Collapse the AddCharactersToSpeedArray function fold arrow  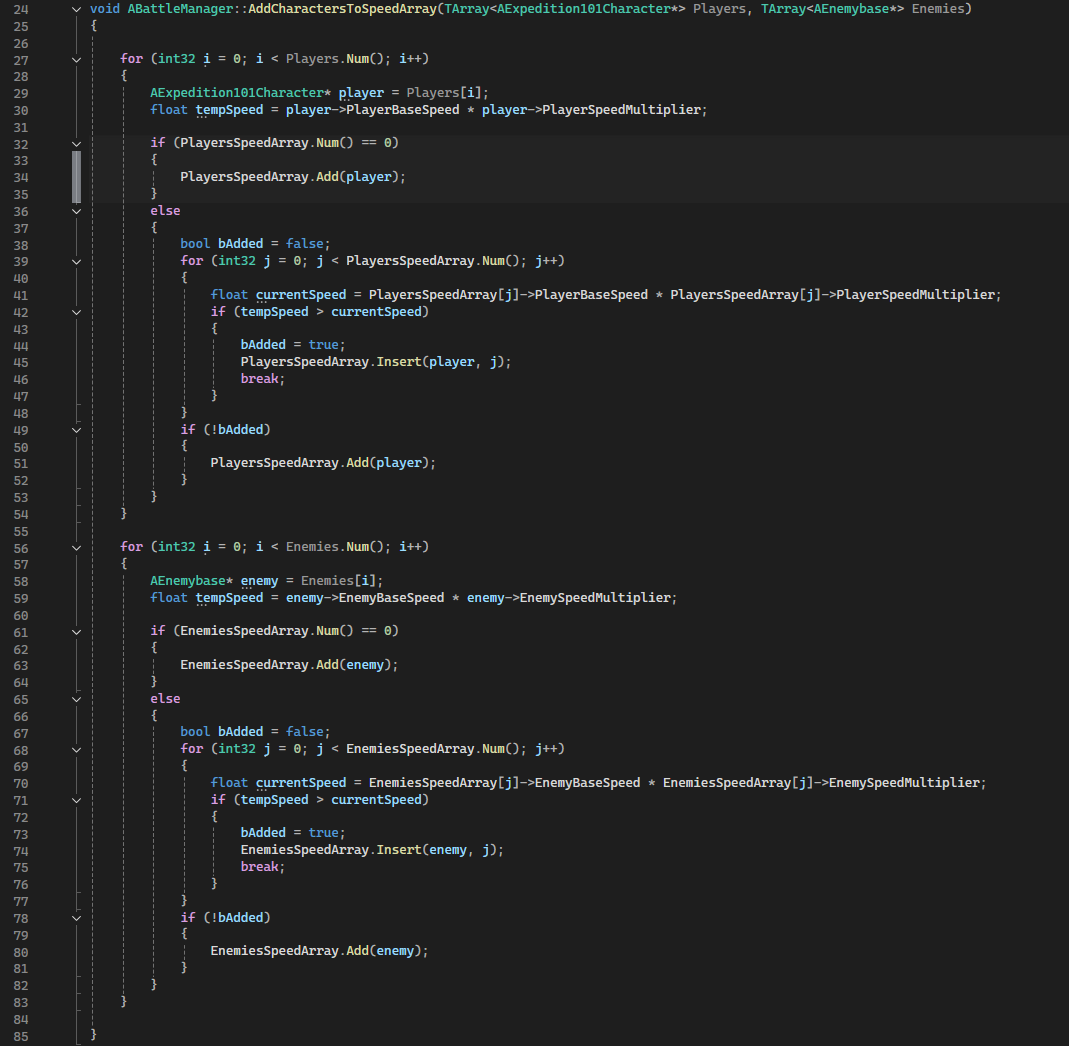pyautogui.click(x=76, y=8)
